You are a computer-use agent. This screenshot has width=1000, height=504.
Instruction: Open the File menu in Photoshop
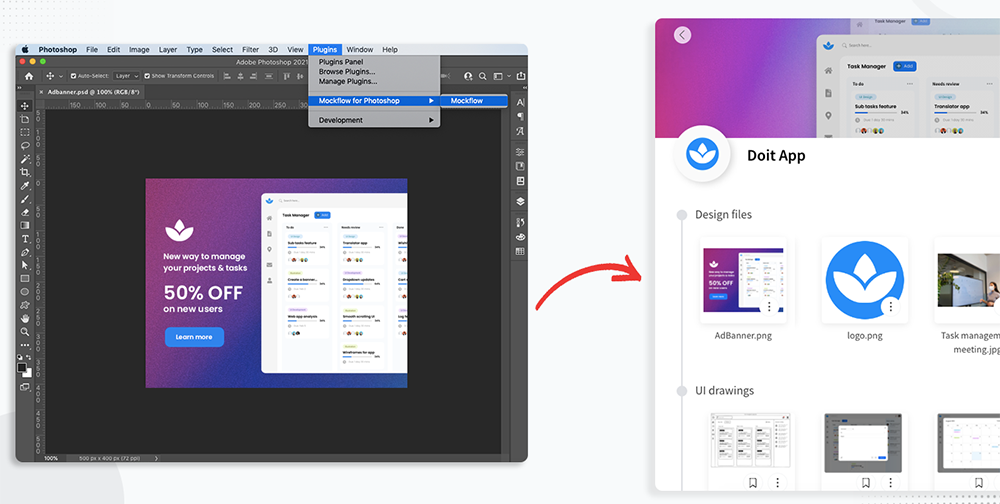(x=92, y=49)
